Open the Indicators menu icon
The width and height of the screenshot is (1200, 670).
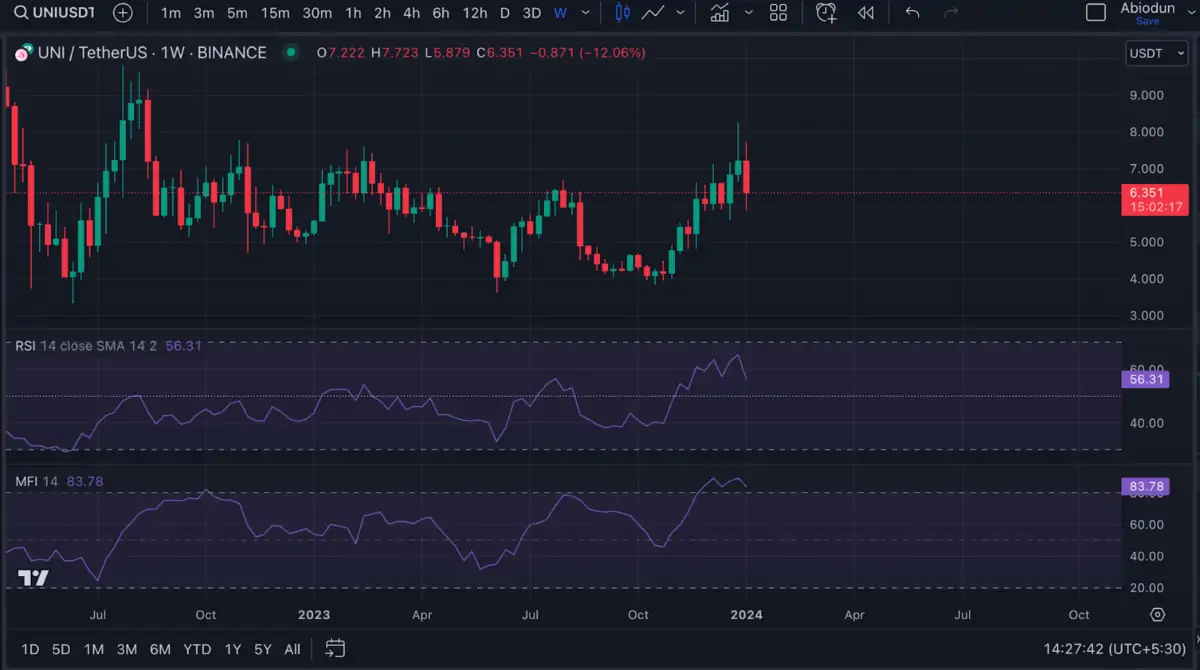(x=719, y=13)
